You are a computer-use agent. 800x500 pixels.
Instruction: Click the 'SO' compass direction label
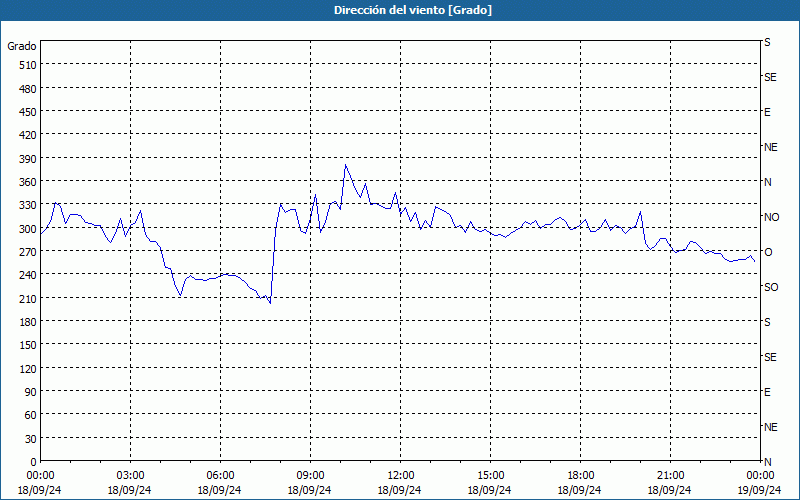(x=771, y=287)
